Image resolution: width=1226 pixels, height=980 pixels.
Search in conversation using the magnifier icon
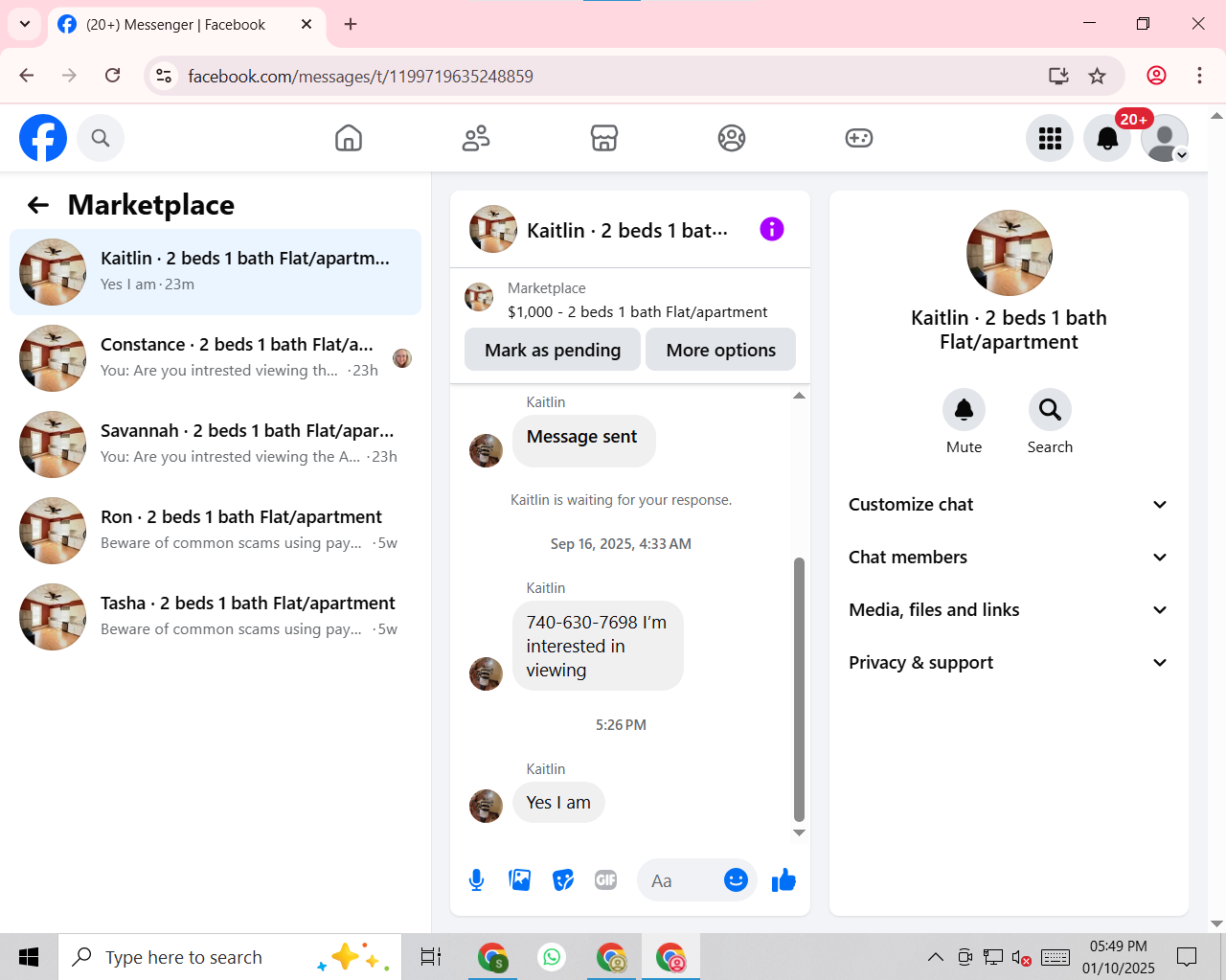[x=1050, y=410]
